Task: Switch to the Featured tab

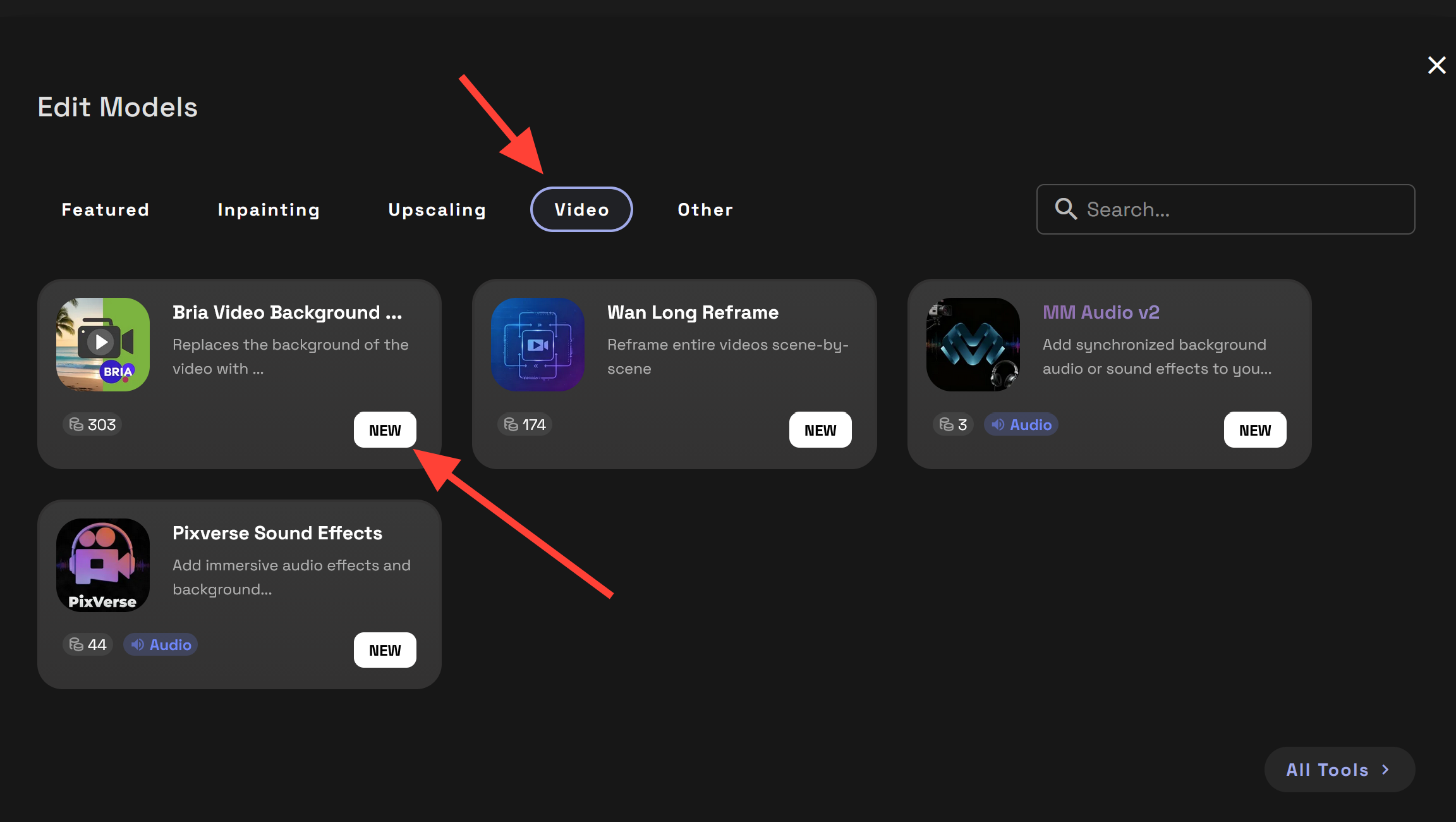Action: point(106,209)
